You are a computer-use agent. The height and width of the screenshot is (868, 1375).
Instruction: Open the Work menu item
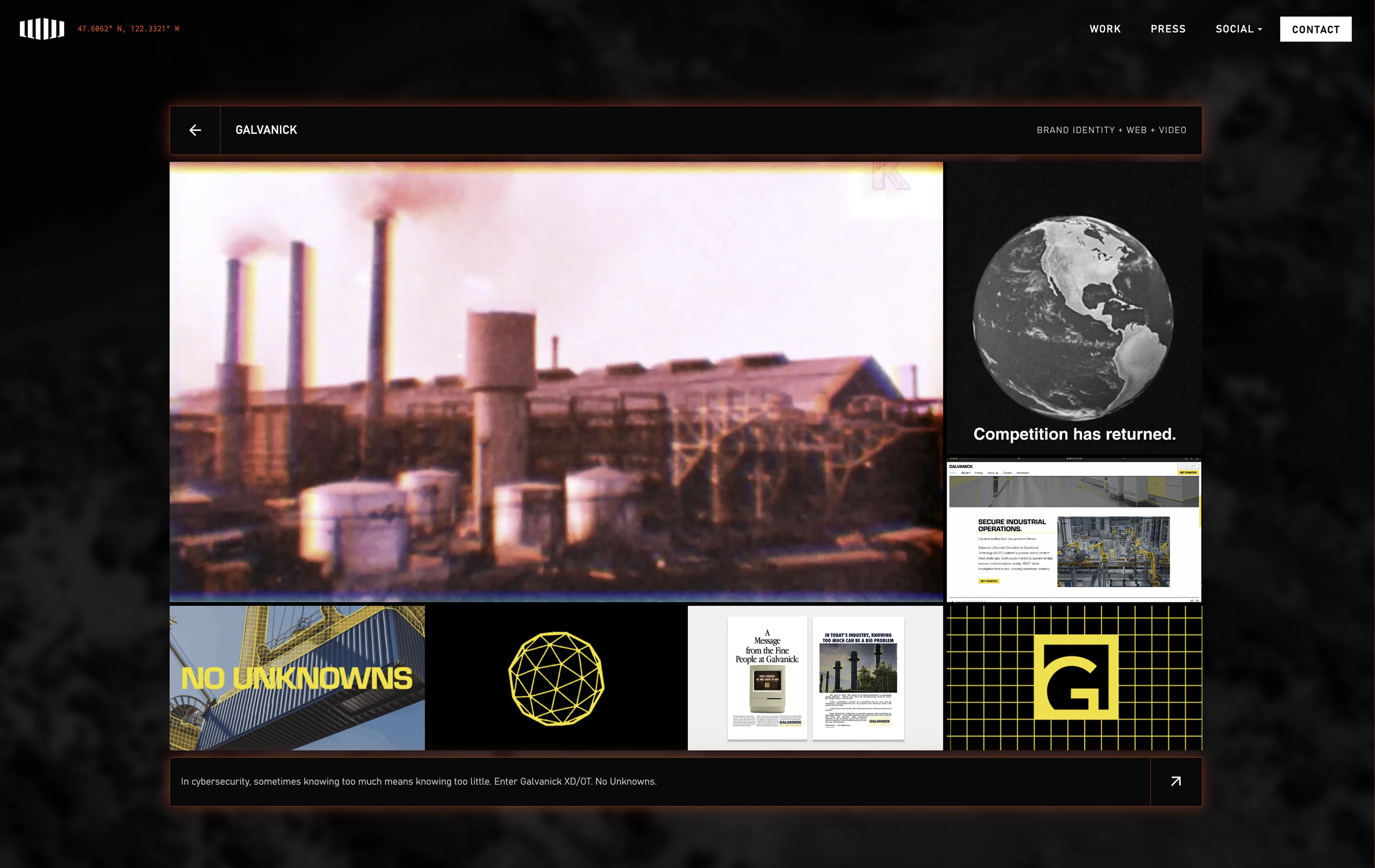[1104, 29]
